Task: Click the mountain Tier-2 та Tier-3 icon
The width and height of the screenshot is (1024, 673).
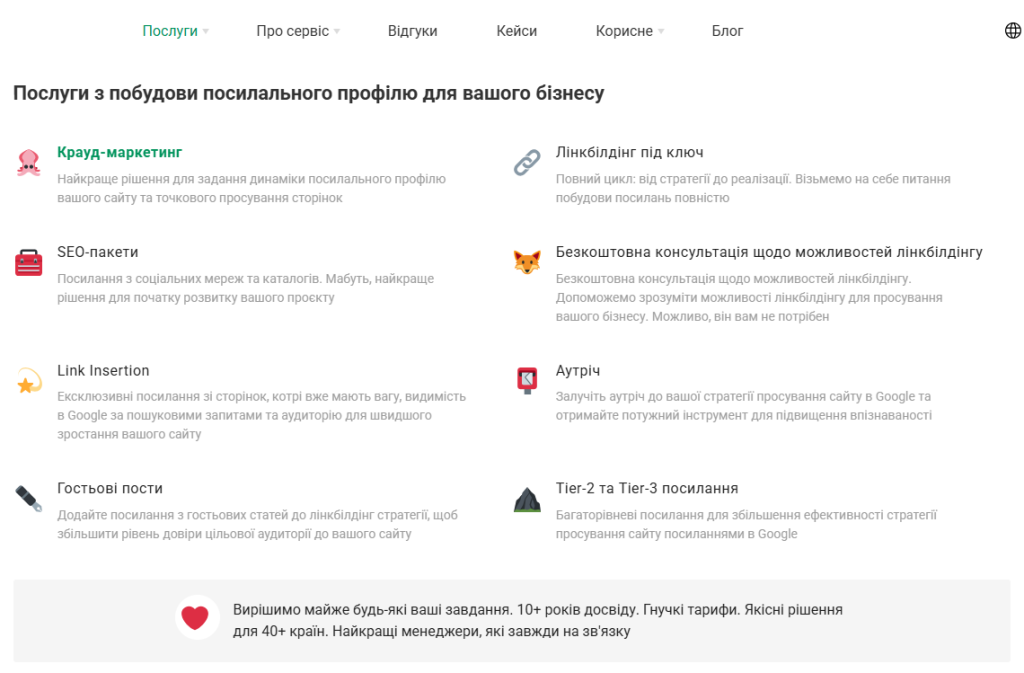Action: click(527, 499)
